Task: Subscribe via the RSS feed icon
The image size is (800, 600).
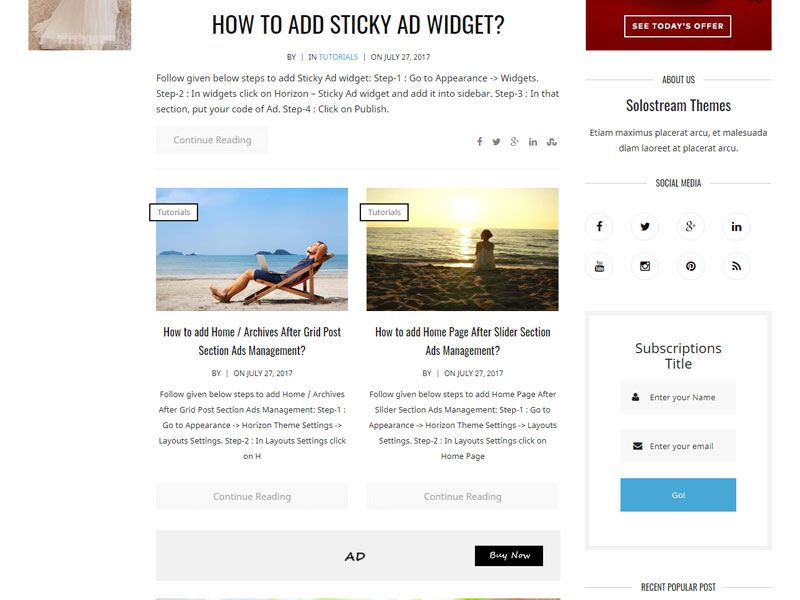Action: click(x=736, y=266)
